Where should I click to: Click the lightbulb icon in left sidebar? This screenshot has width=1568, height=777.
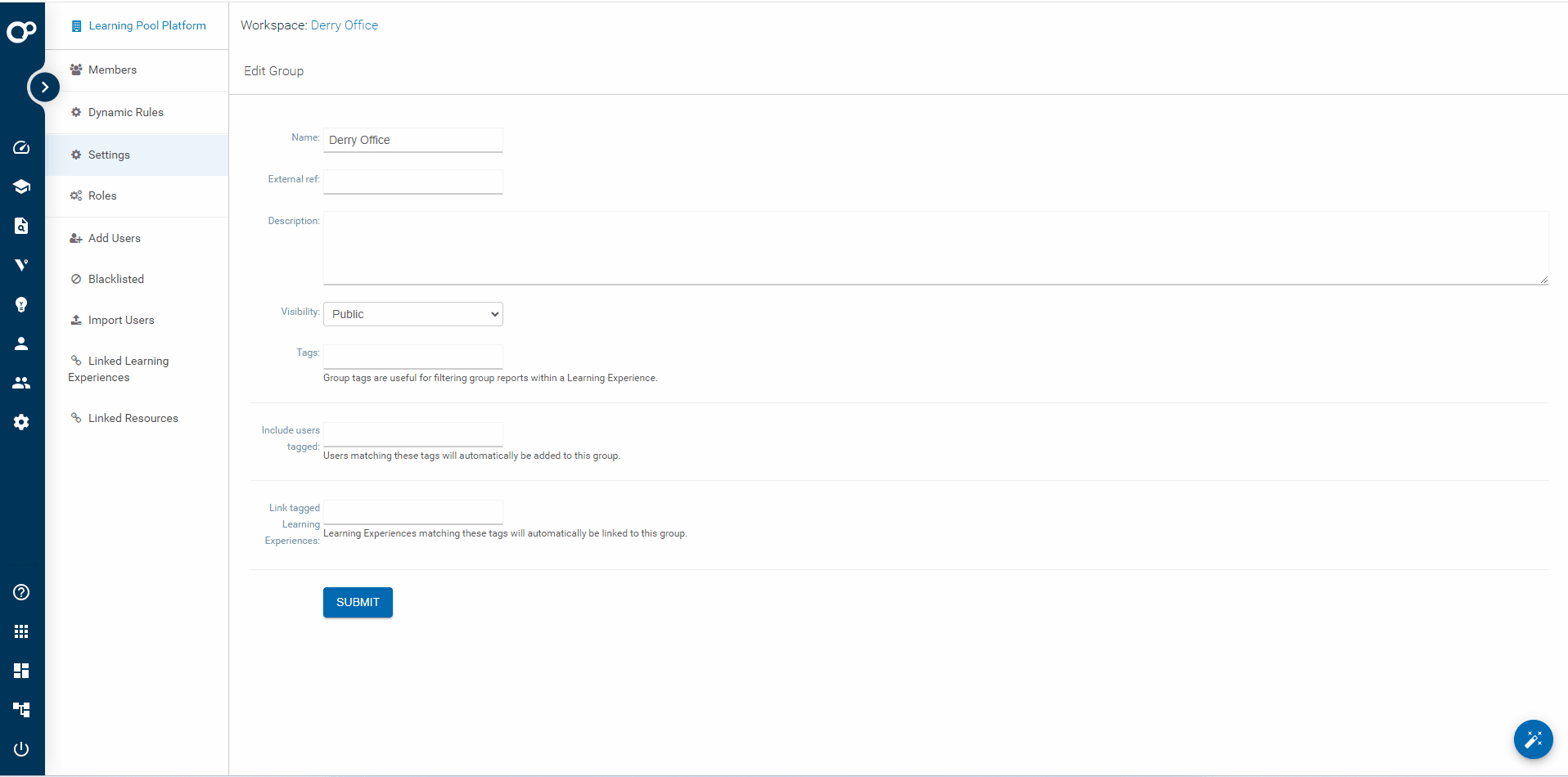pyautogui.click(x=21, y=304)
